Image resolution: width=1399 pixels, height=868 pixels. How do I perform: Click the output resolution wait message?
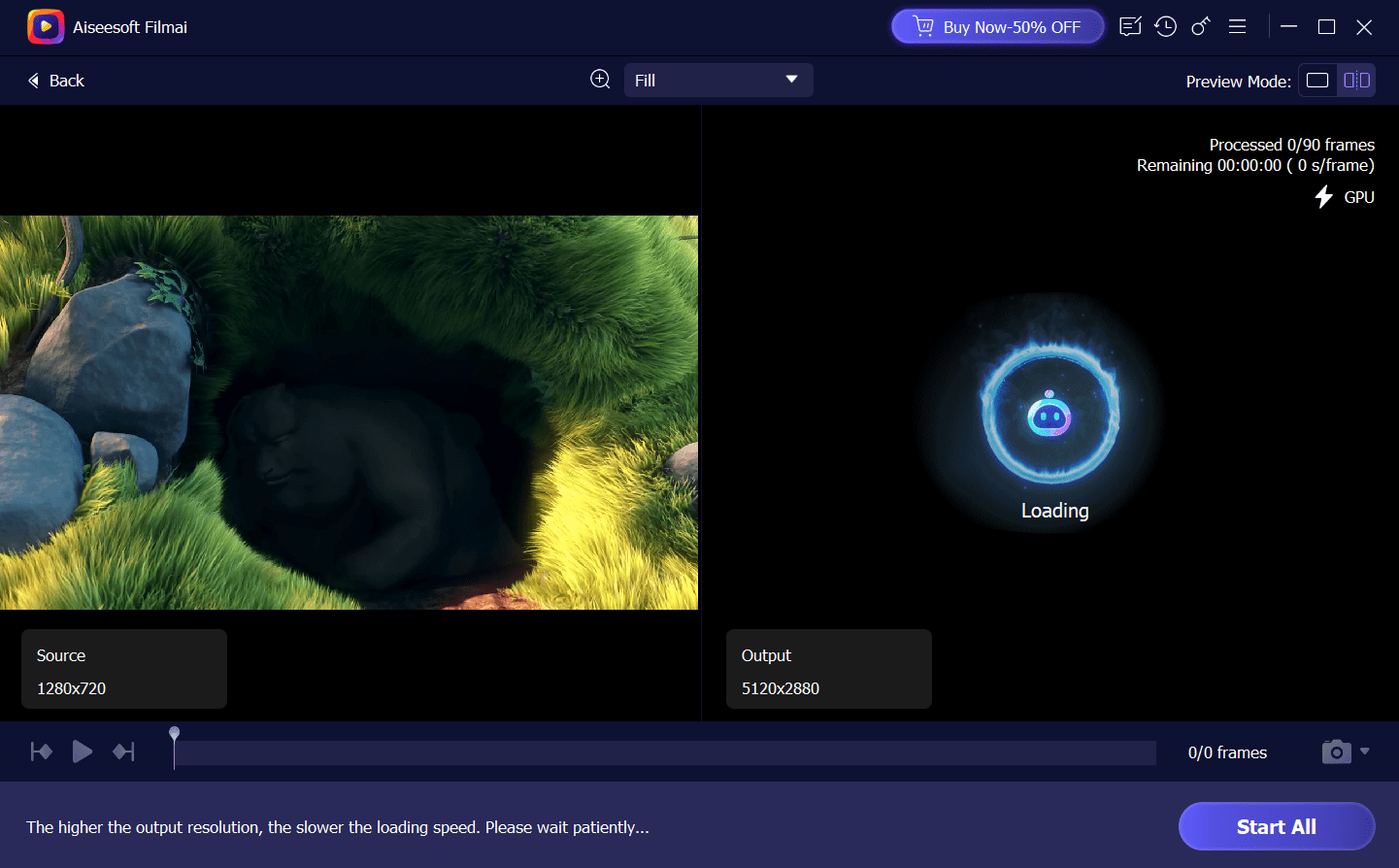click(338, 827)
